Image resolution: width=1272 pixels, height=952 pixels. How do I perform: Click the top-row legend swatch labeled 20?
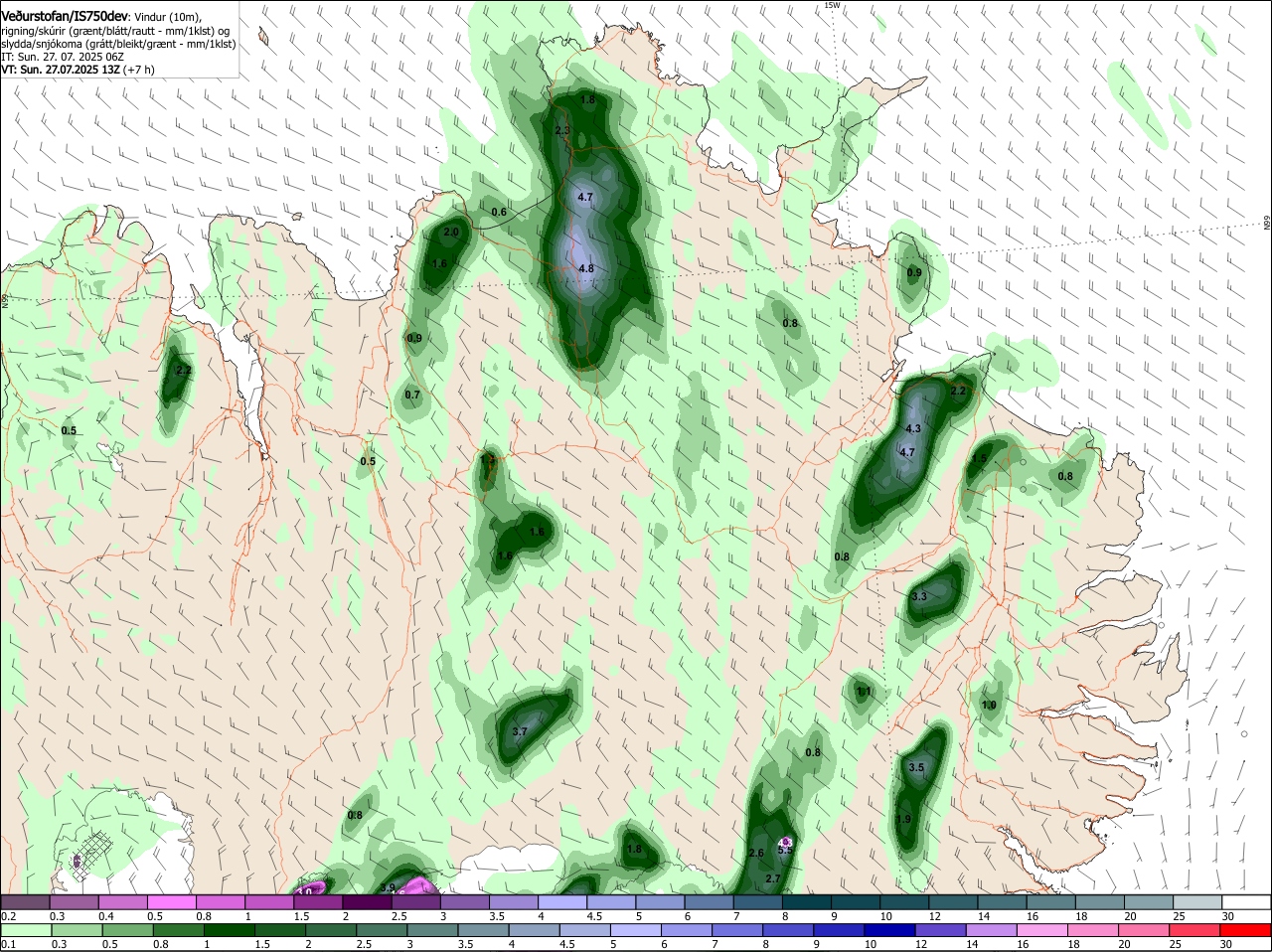pos(1148,902)
